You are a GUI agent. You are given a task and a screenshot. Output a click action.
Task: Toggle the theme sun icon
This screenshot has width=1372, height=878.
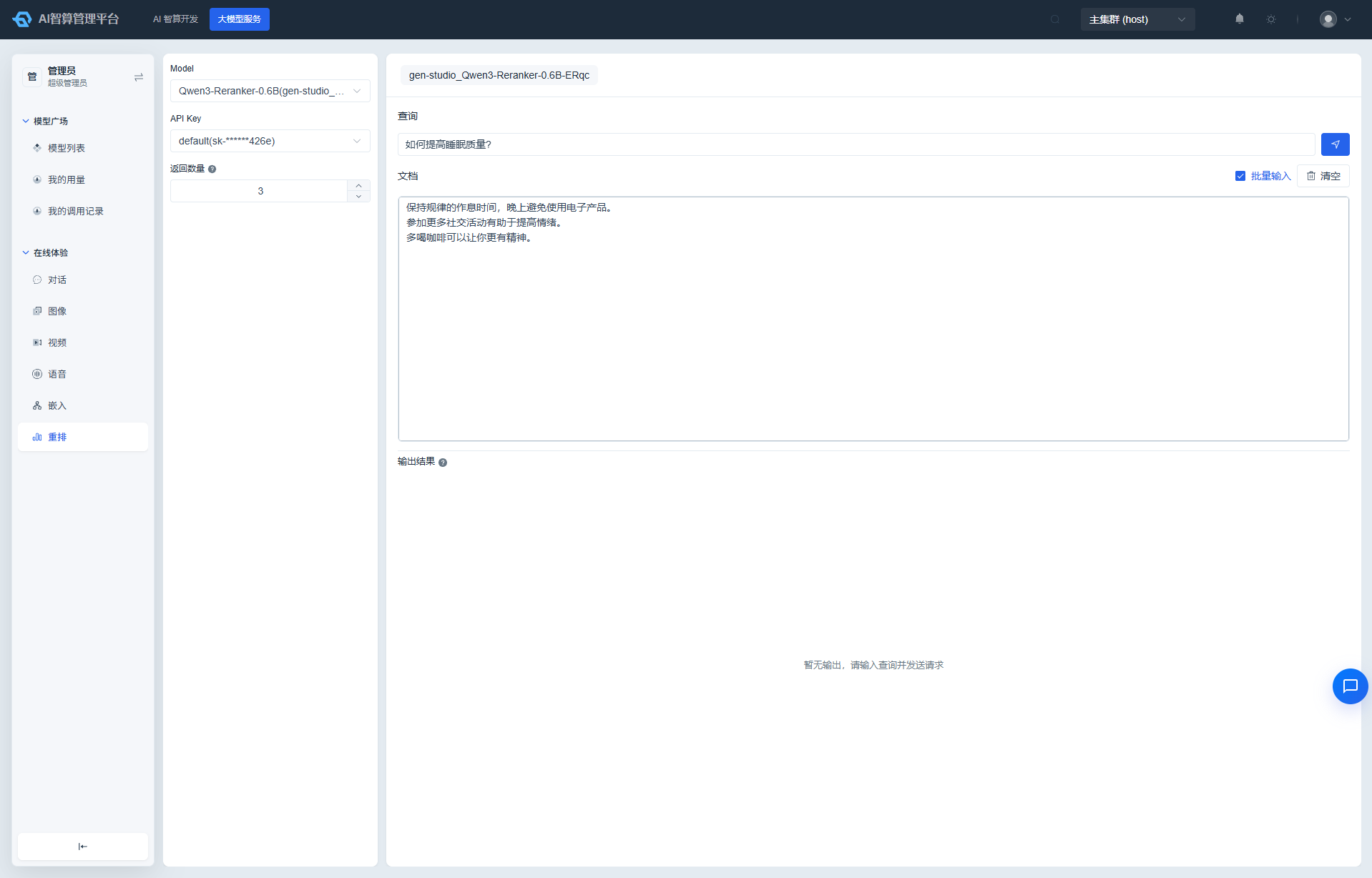[x=1271, y=19]
